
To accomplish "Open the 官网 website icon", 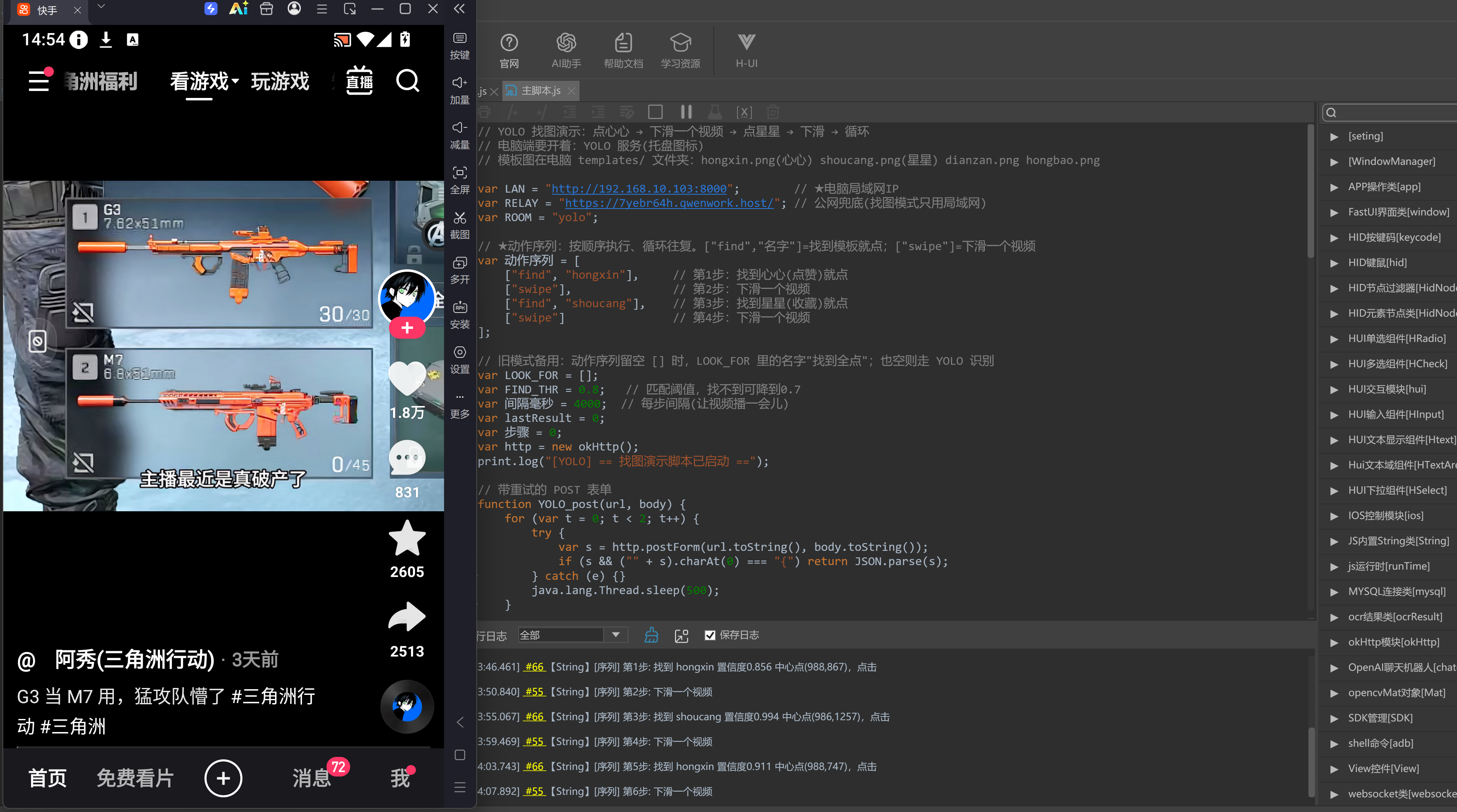I will coord(509,50).
